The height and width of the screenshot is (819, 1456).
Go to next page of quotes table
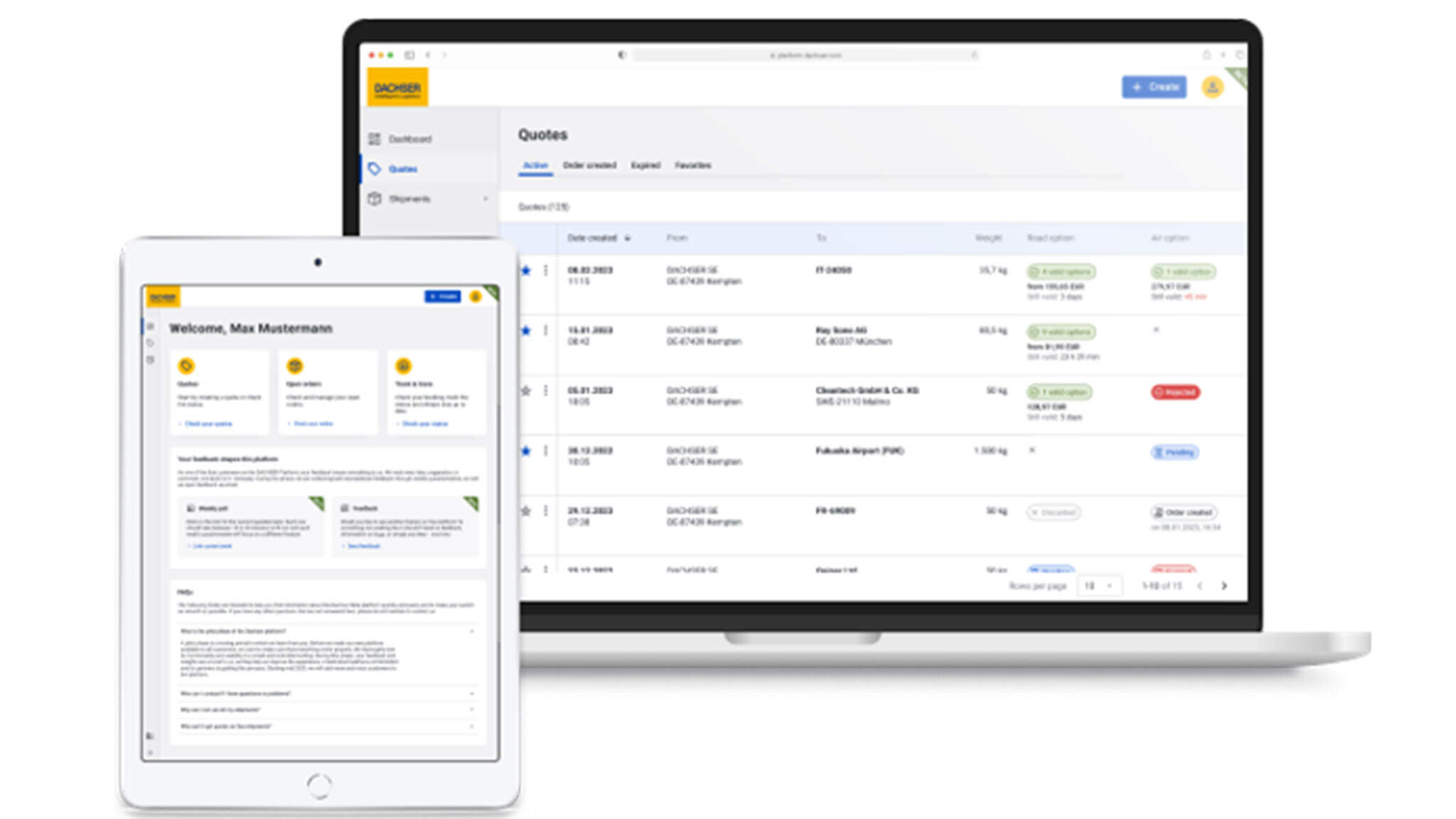pyautogui.click(x=1224, y=586)
